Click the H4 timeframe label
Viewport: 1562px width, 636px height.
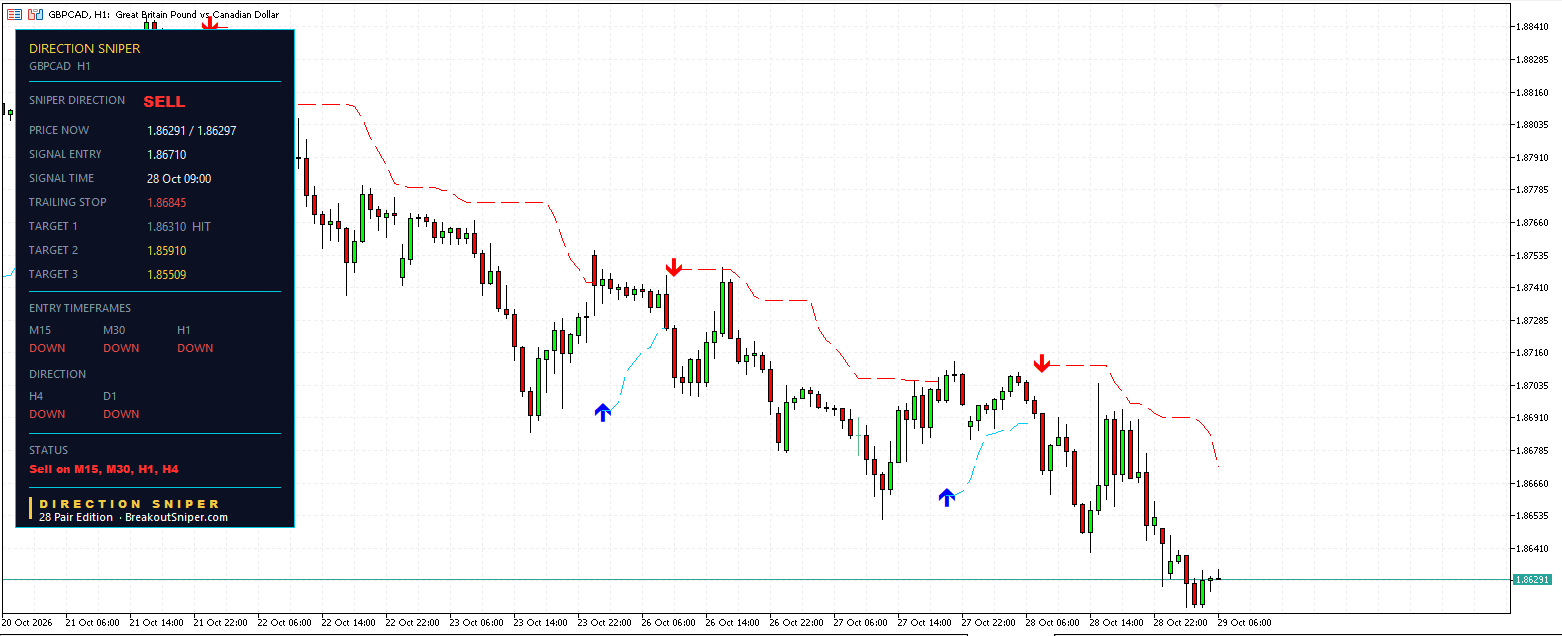click(36, 396)
